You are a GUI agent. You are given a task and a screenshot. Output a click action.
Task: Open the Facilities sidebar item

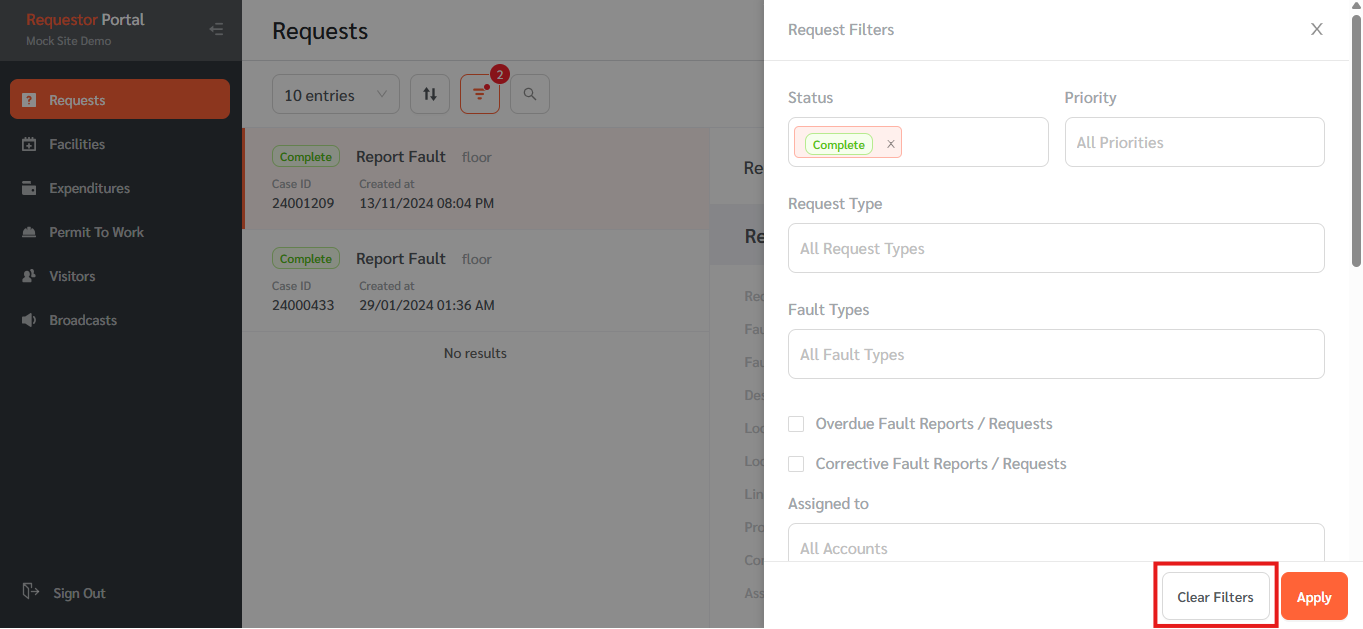click(120, 144)
